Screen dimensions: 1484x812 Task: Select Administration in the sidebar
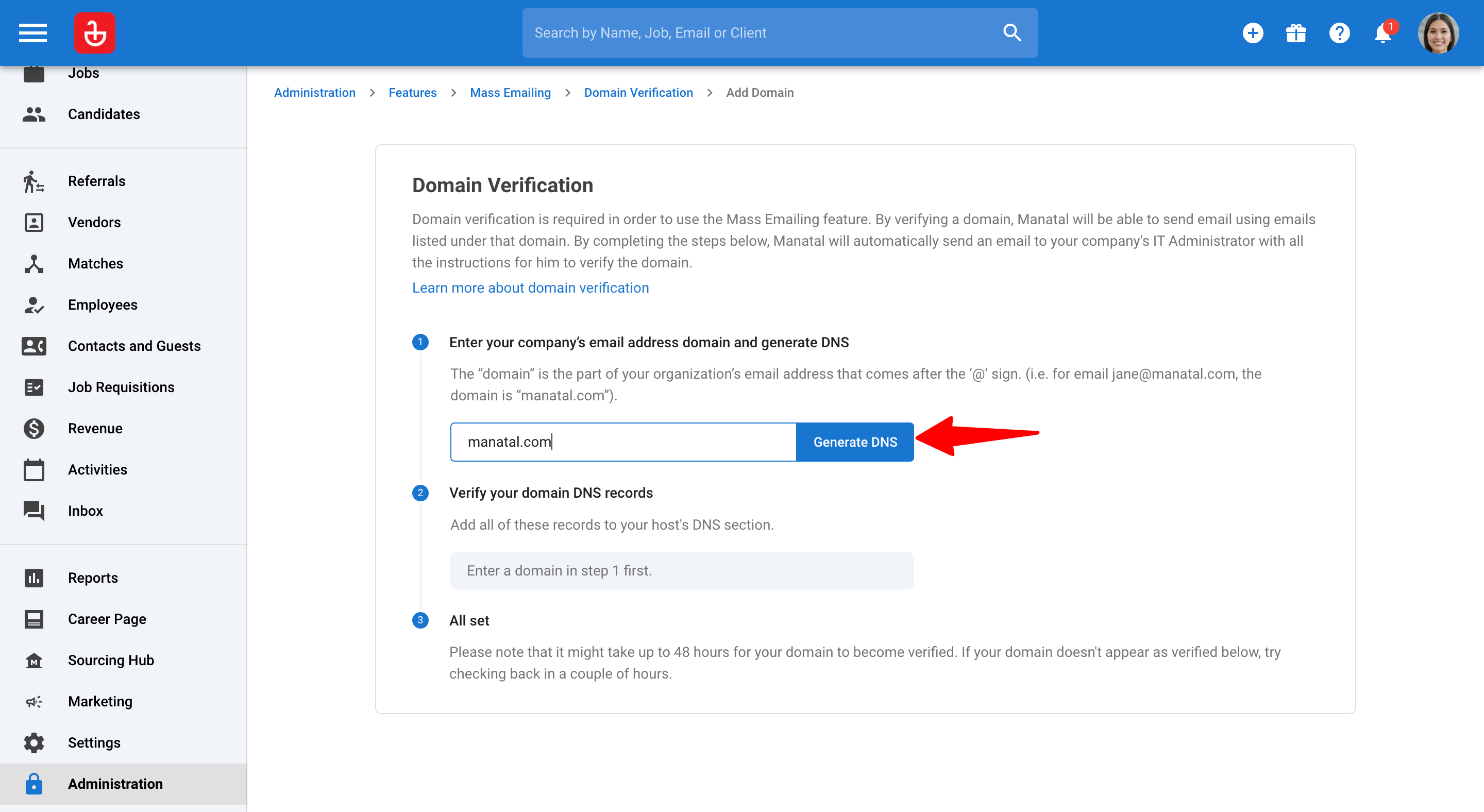[123, 784]
